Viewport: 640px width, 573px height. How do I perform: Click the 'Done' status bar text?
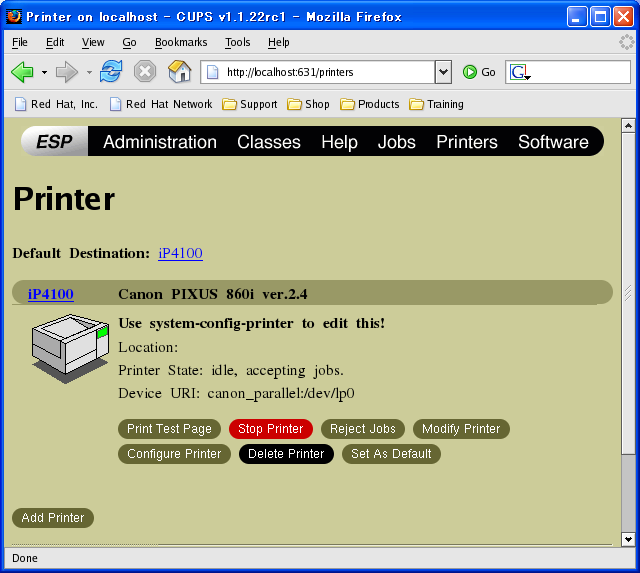point(25,558)
